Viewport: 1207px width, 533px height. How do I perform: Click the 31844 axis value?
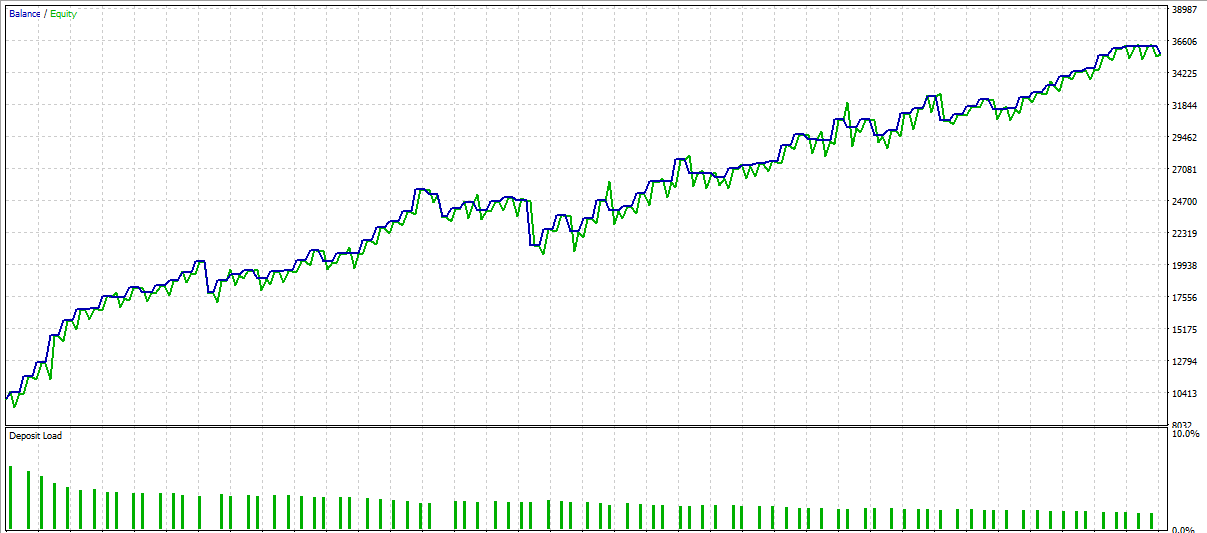1184,106
